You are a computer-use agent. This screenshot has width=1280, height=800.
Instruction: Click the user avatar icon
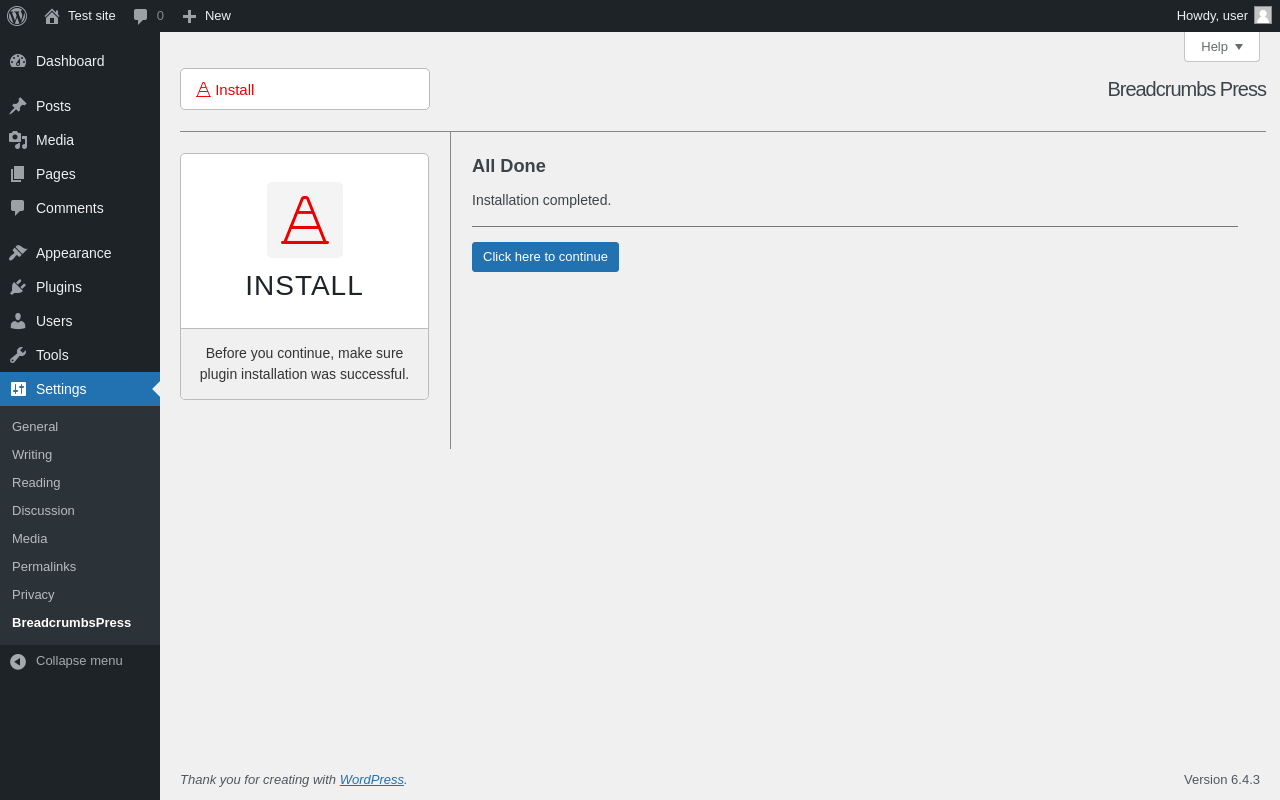click(1263, 15)
